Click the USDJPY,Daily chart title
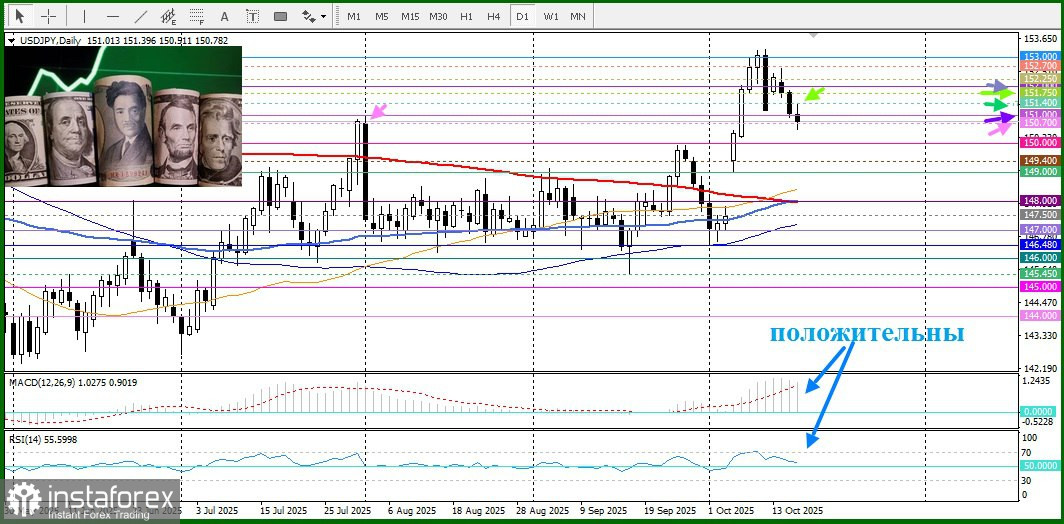 click(50, 41)
